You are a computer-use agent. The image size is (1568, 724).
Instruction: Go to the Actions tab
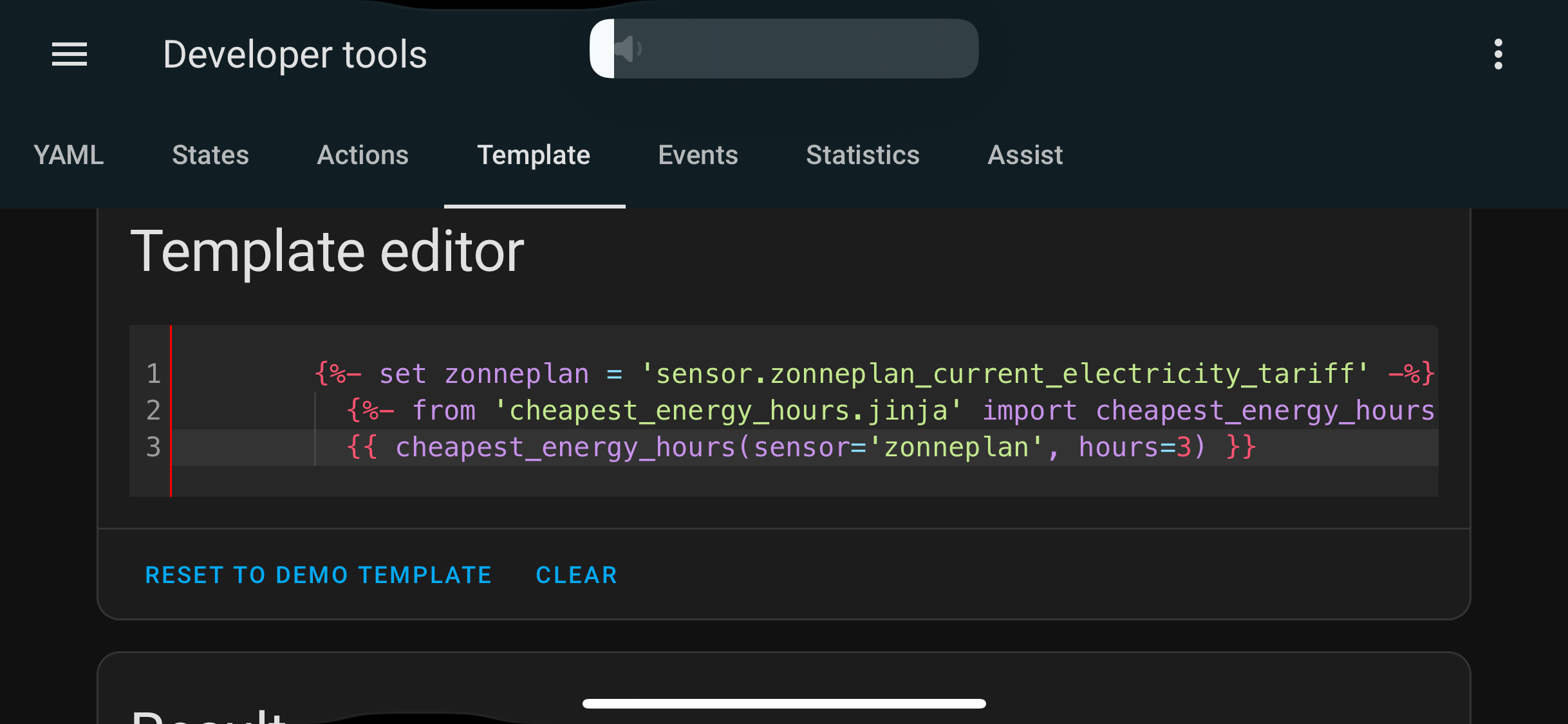(362, 155)
